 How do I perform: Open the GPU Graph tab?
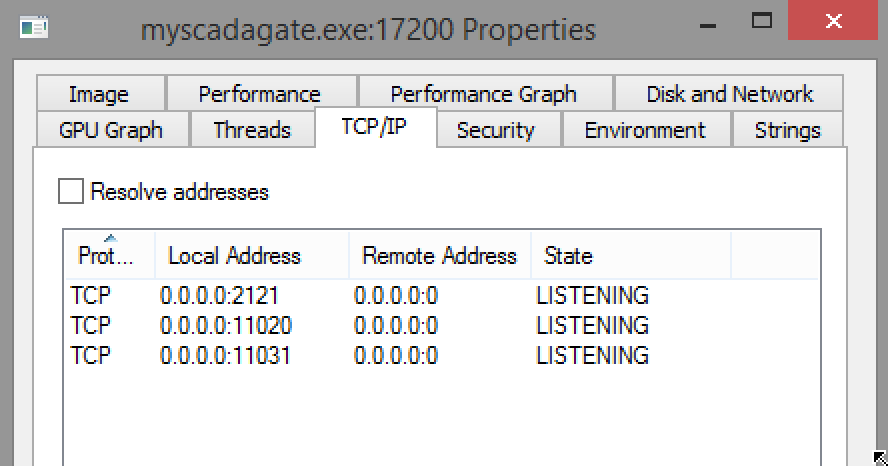[112, 130]
